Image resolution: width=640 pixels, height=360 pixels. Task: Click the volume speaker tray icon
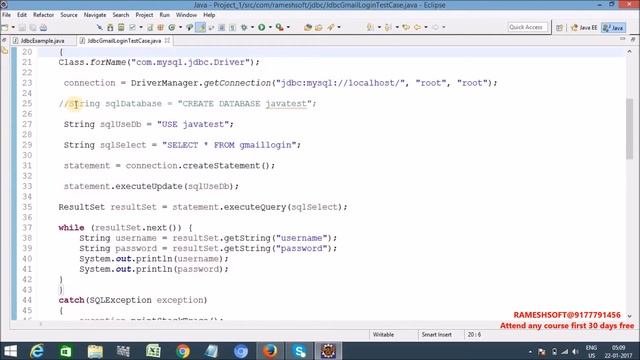coord(576,351)
